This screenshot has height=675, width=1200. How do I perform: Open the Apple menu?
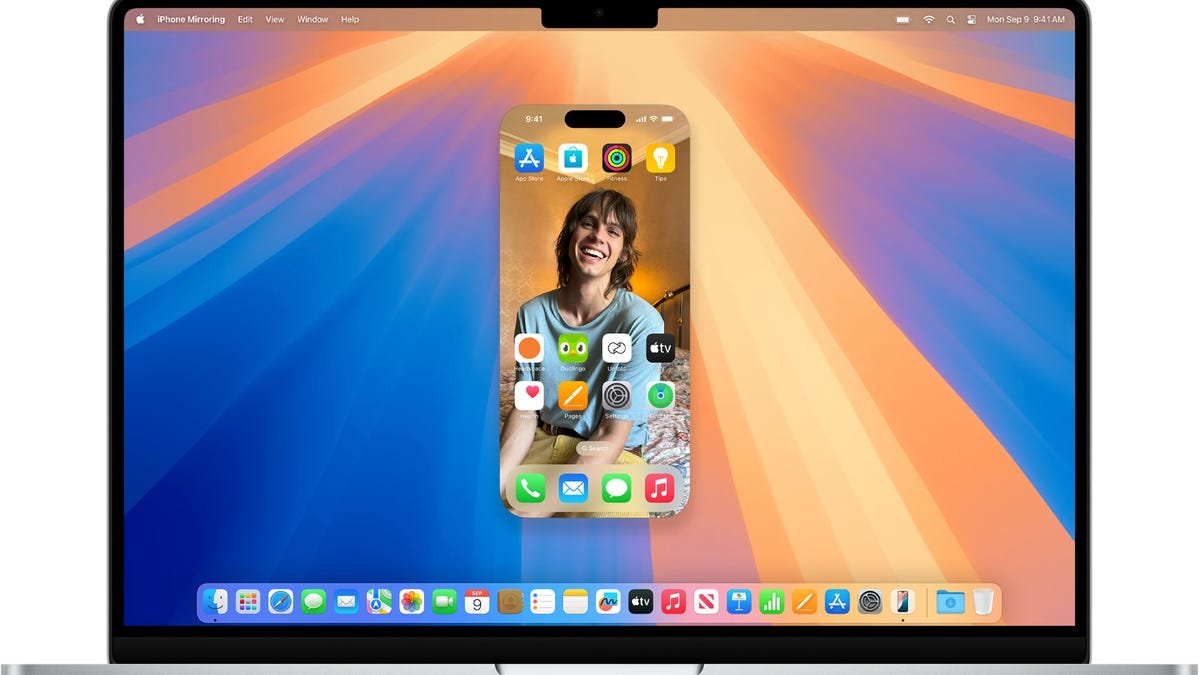140,19
